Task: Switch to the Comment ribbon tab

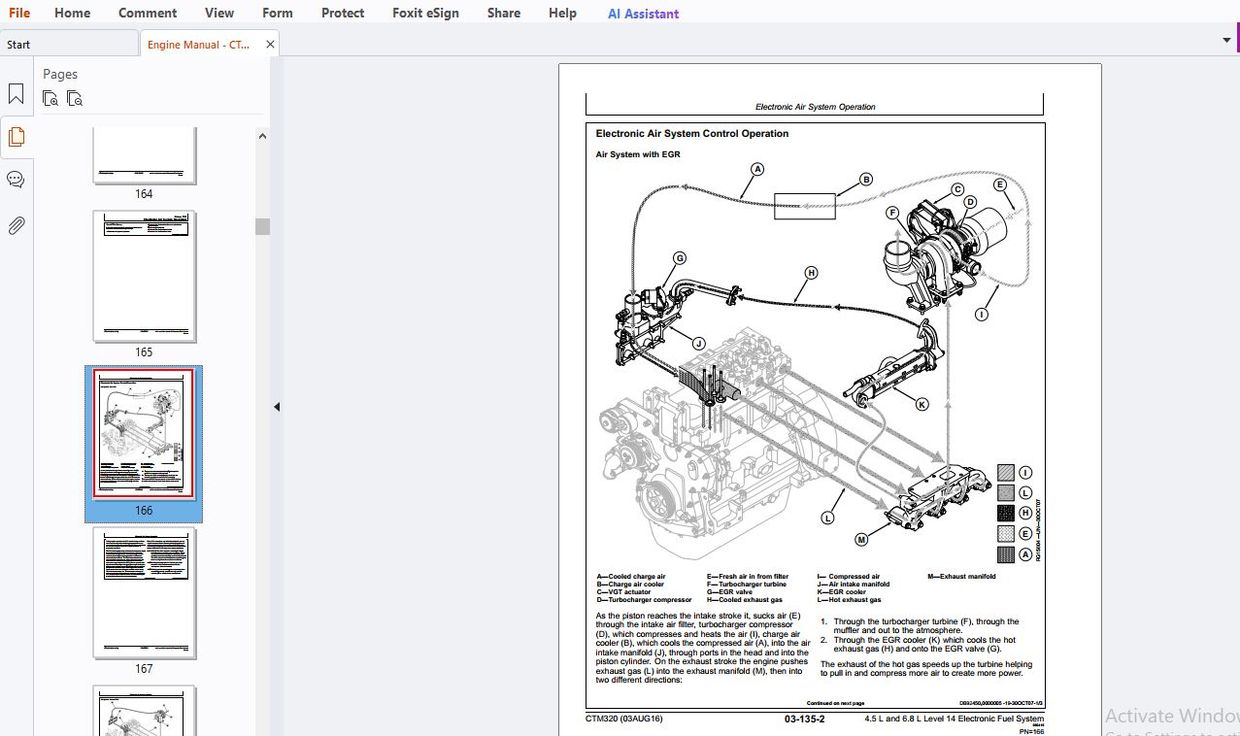Action: click(x=147, y=13)
